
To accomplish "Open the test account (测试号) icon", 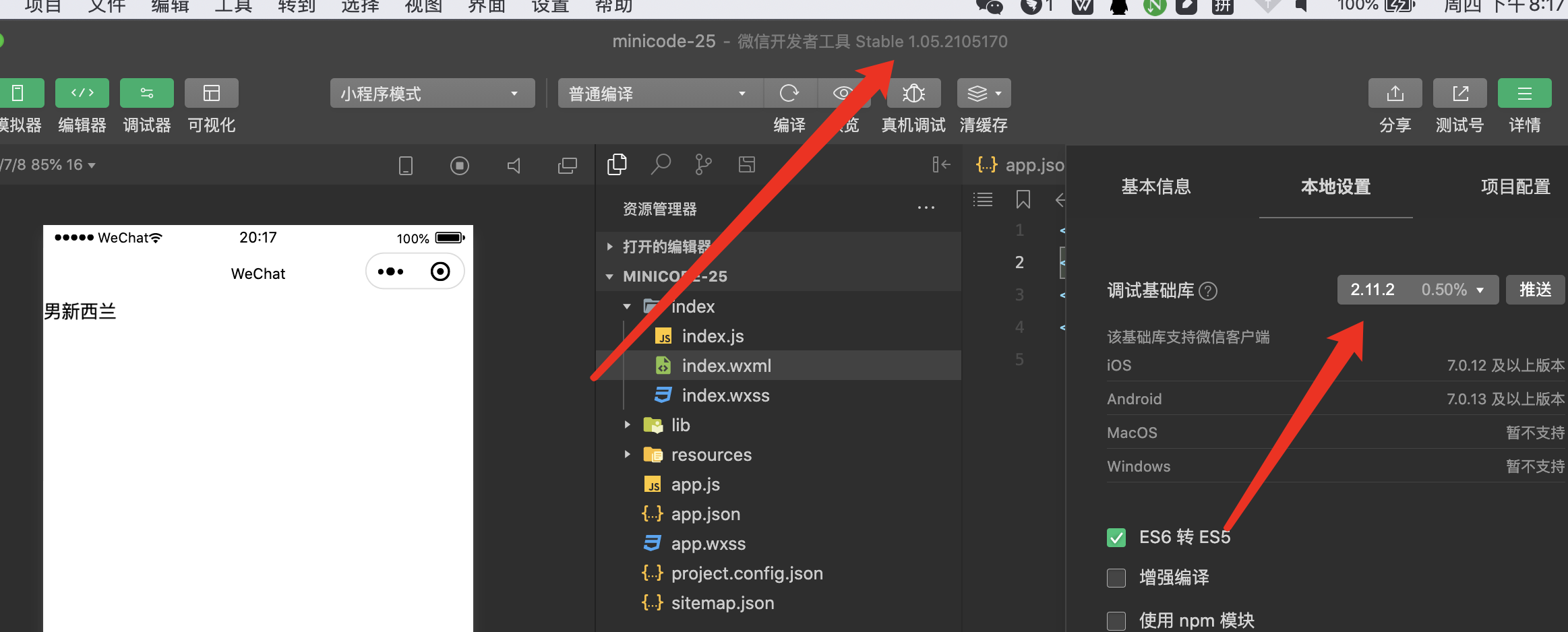I will pos(1460,93).
